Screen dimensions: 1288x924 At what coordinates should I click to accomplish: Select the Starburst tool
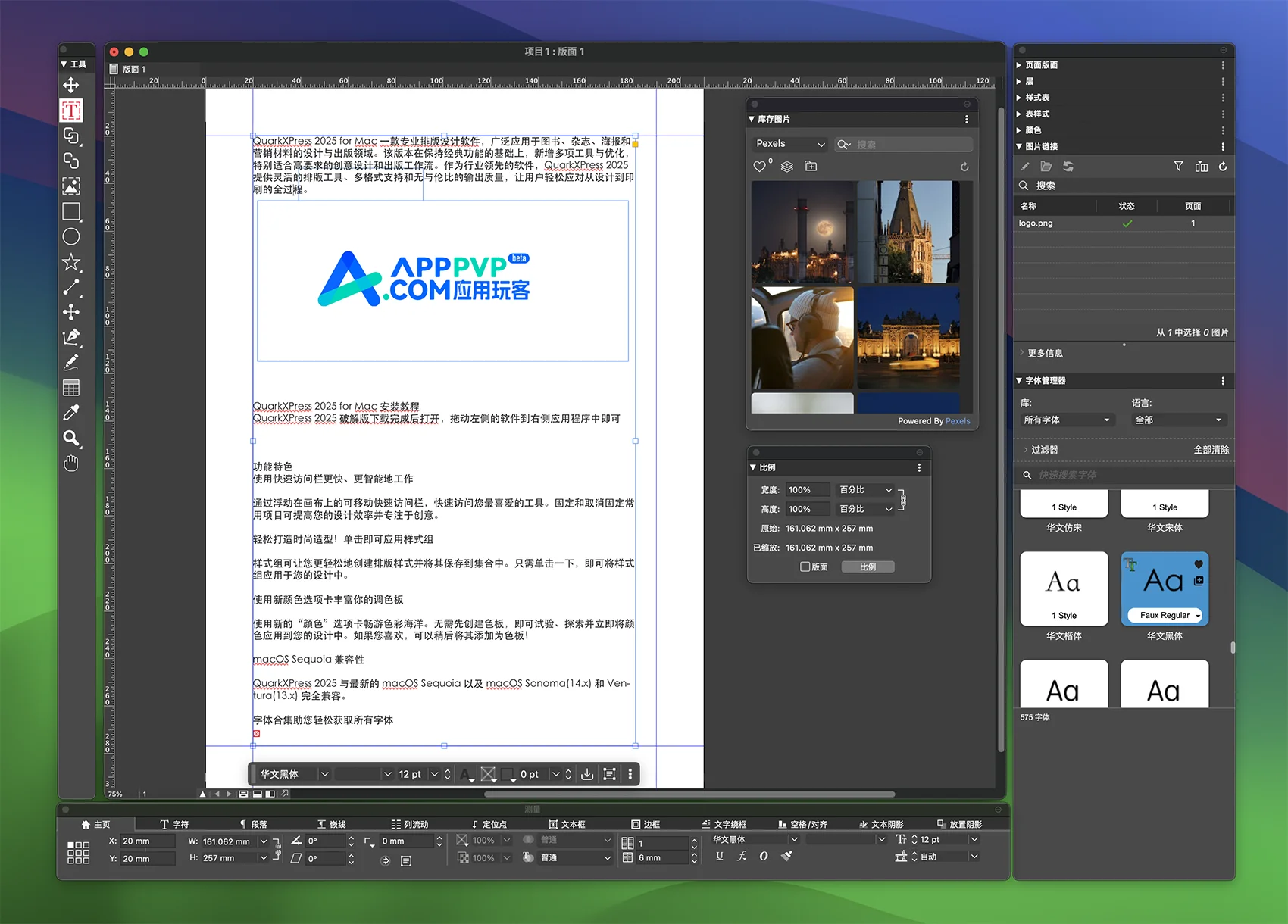(71, 262)
